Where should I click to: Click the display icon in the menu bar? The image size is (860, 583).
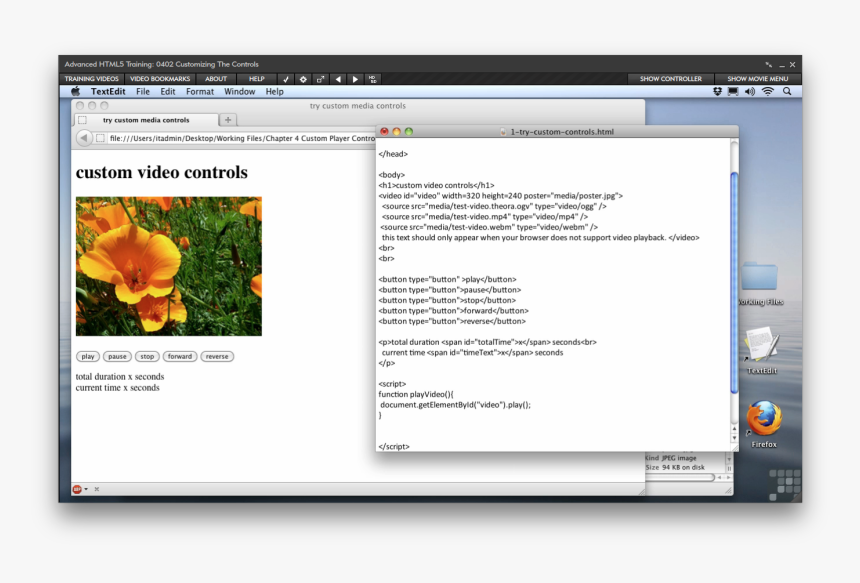(733, 92)
